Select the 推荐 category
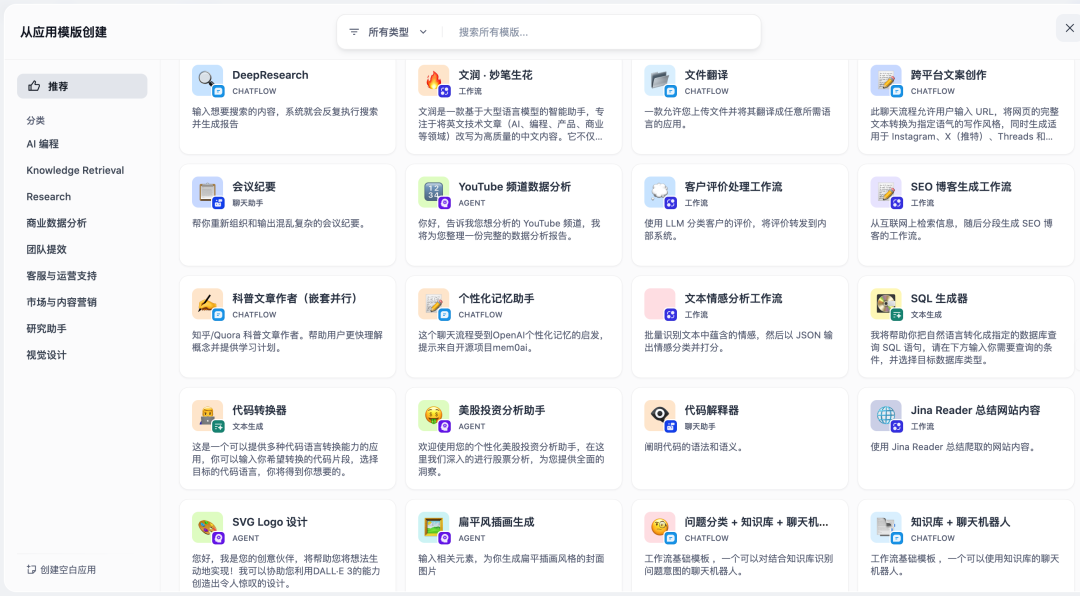 (x=82, y=86)
